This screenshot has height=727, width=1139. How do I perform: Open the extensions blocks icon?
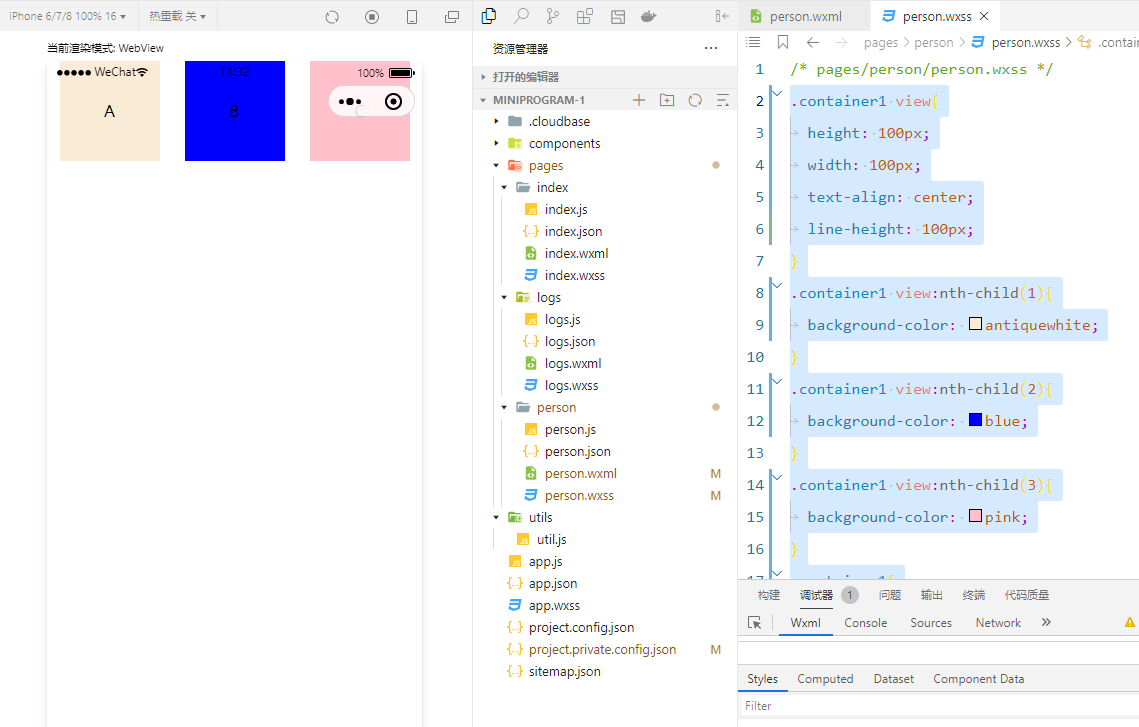(x=585, y=16)
